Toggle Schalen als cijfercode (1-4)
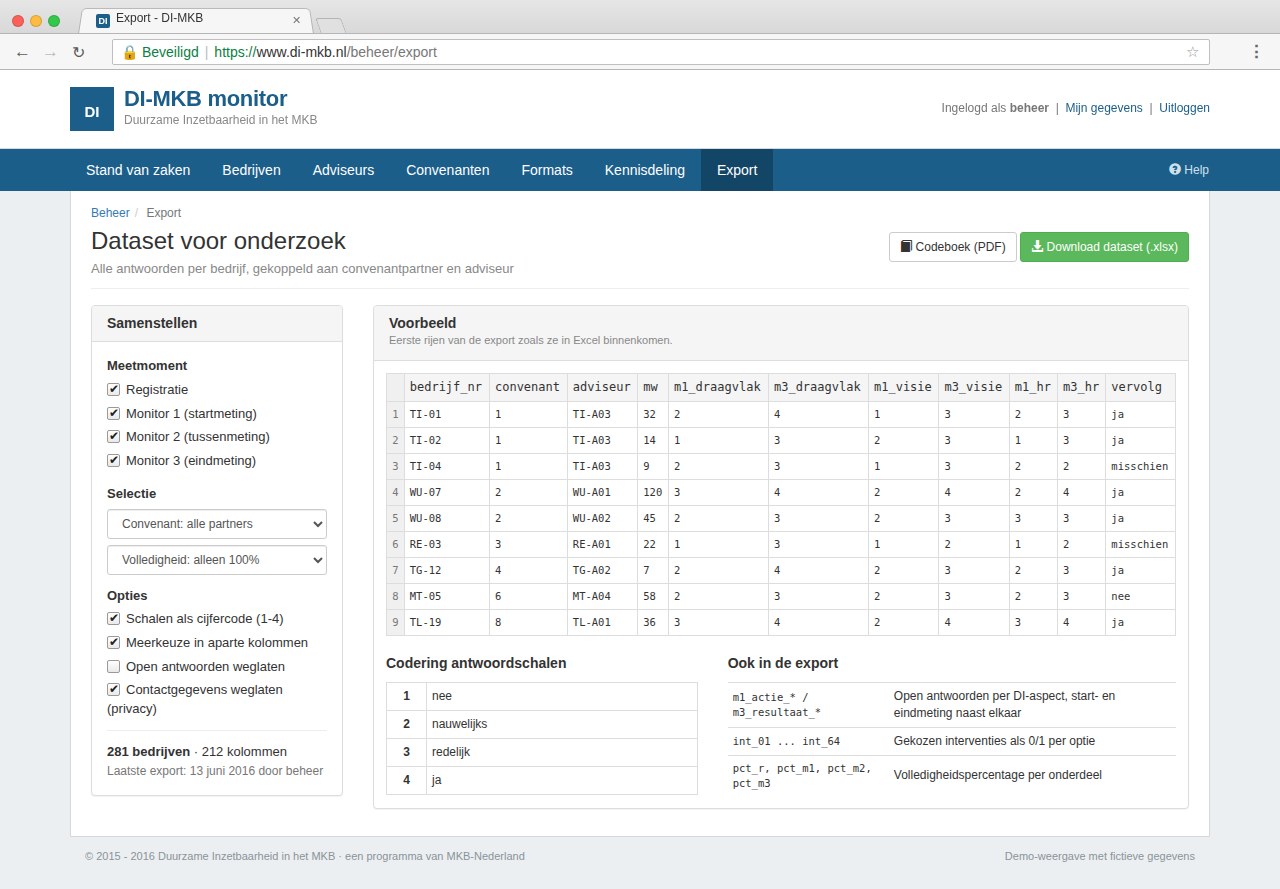The image size is (1280, 889). tap(113, 618)
